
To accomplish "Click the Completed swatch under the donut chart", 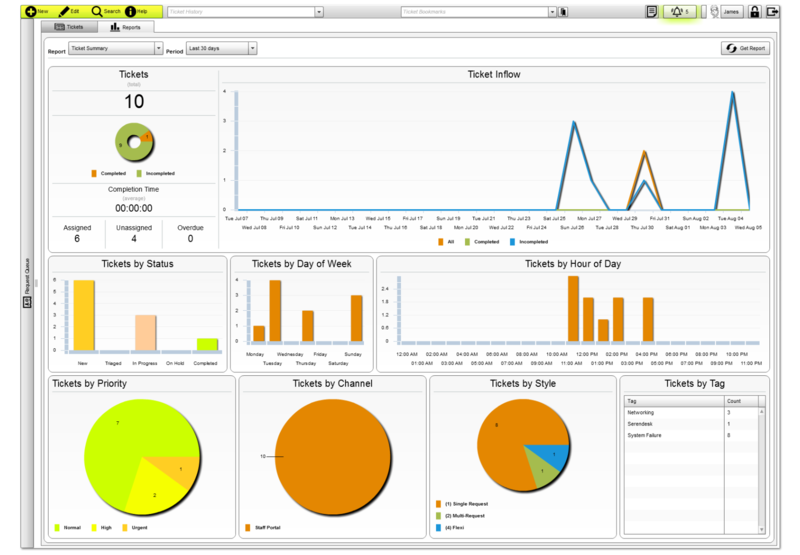I will [x=94, y=173].
